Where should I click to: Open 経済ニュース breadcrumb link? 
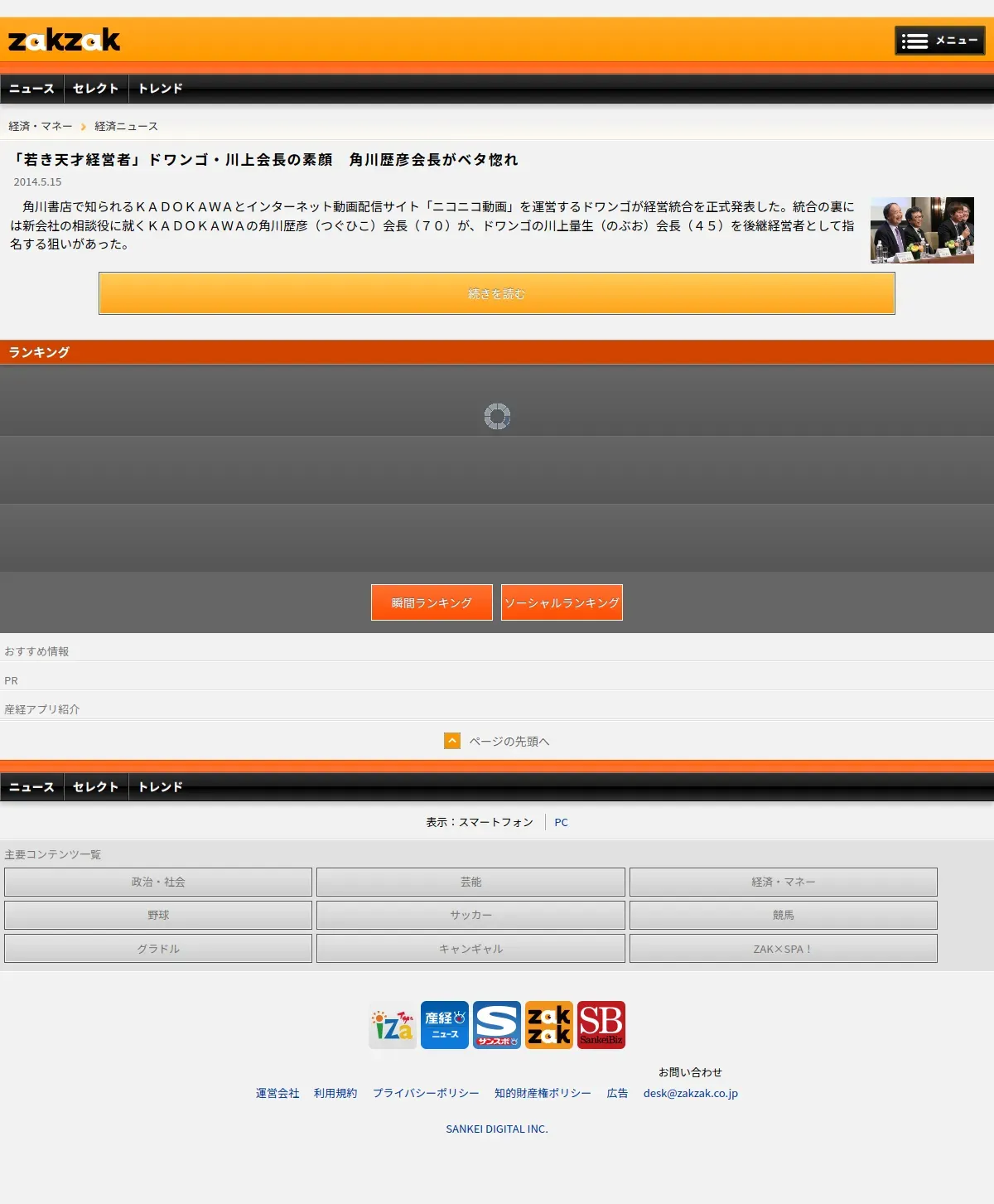(x=126, y=126)
